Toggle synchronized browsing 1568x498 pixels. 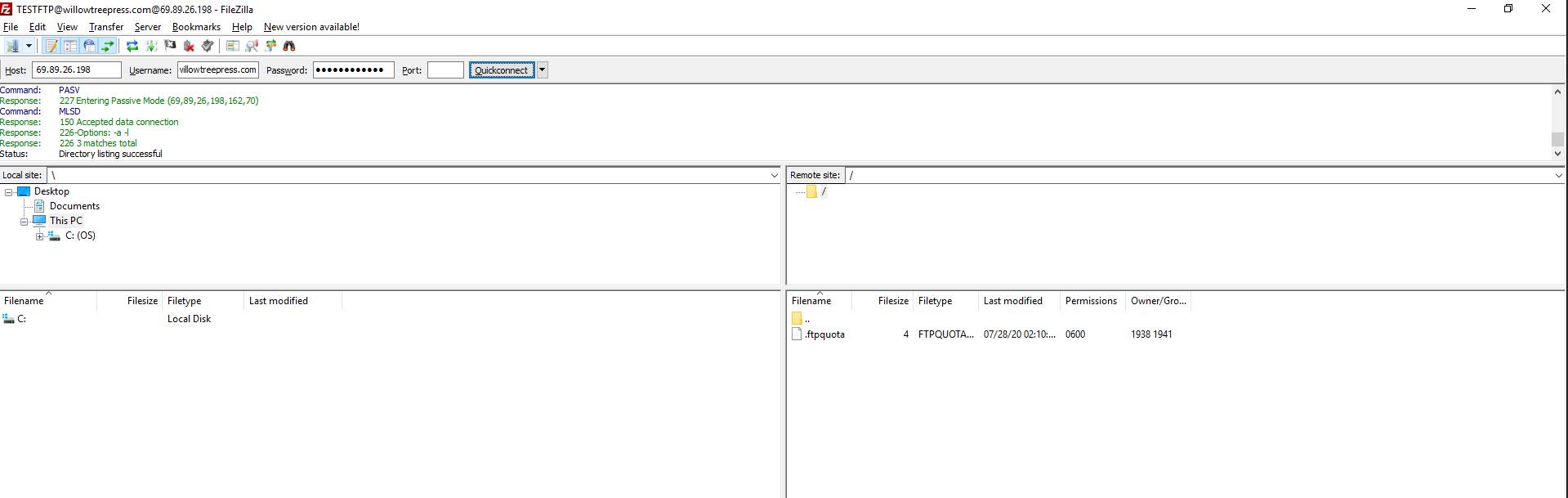270,46
